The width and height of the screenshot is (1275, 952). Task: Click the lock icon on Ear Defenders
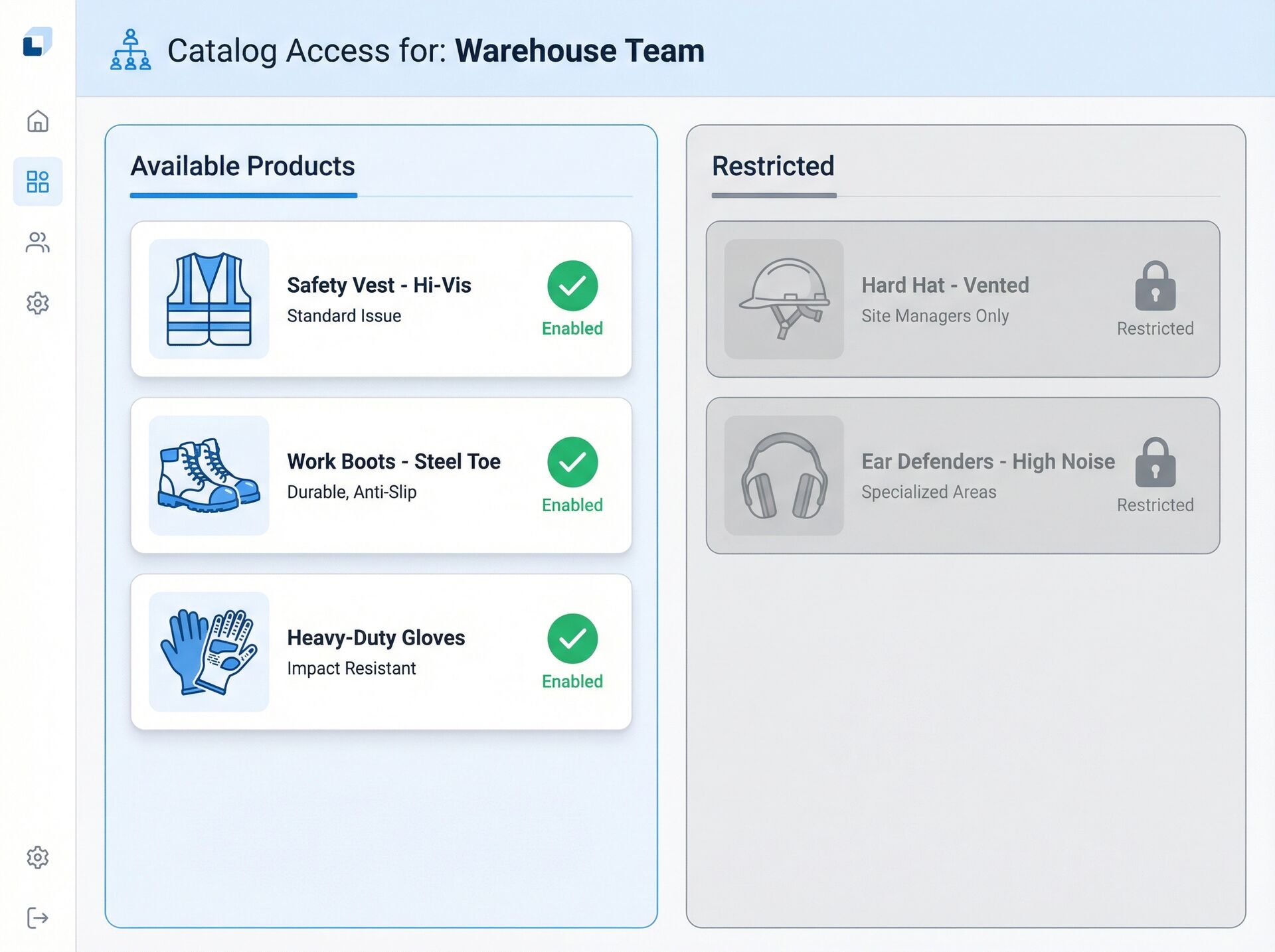pos(1156,464)
